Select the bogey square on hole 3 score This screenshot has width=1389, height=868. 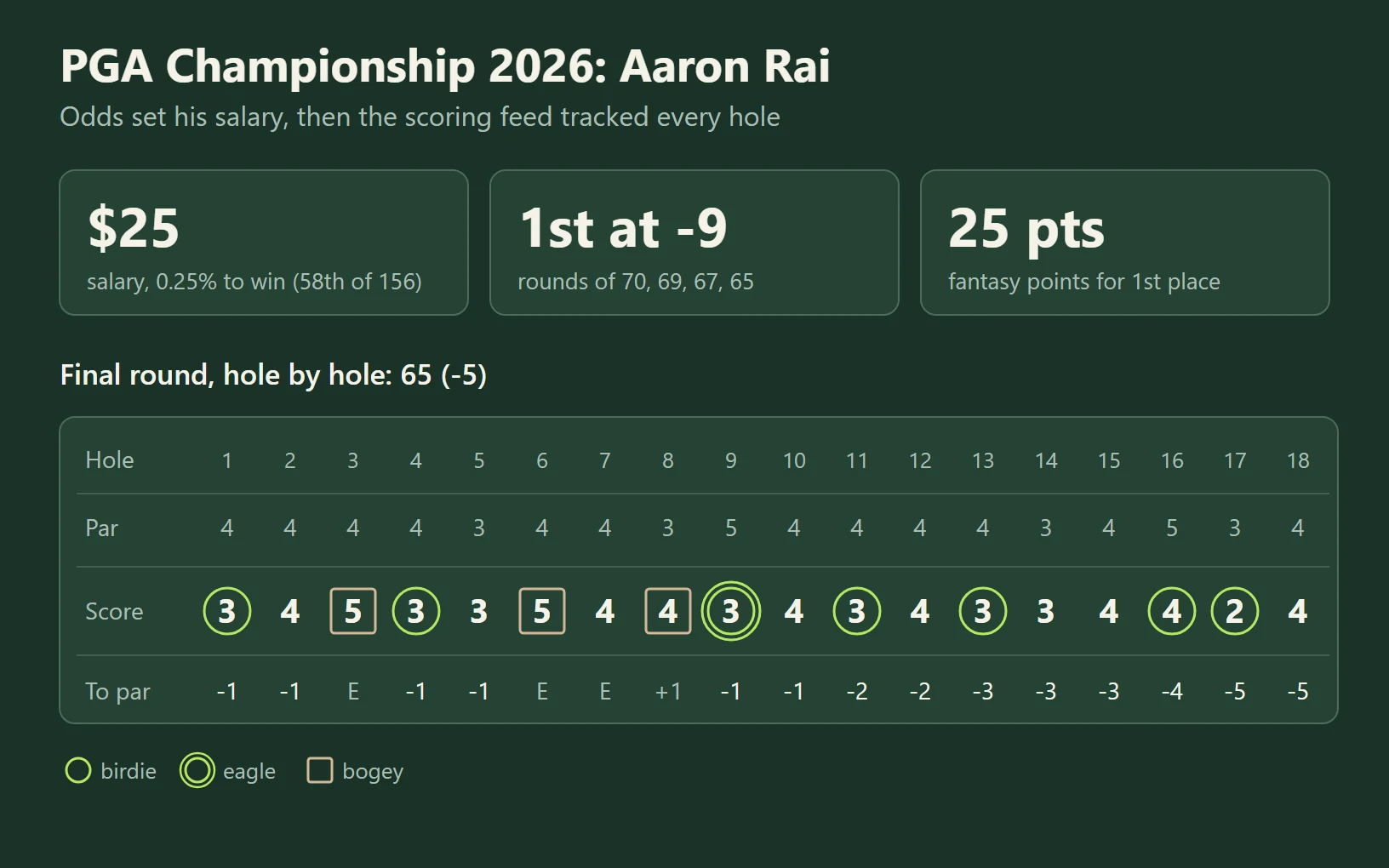click(353, 611)
